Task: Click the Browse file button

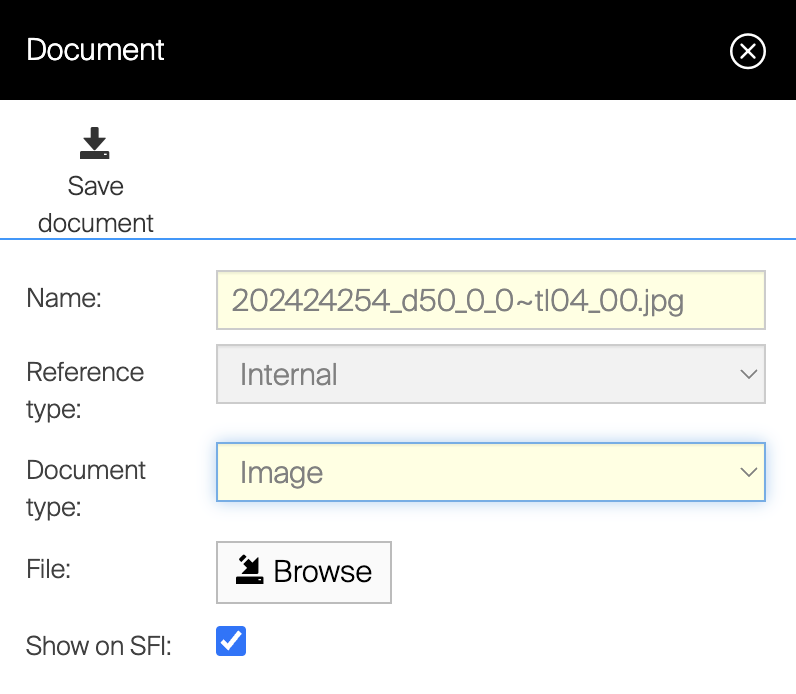Action: pos(304,572)
